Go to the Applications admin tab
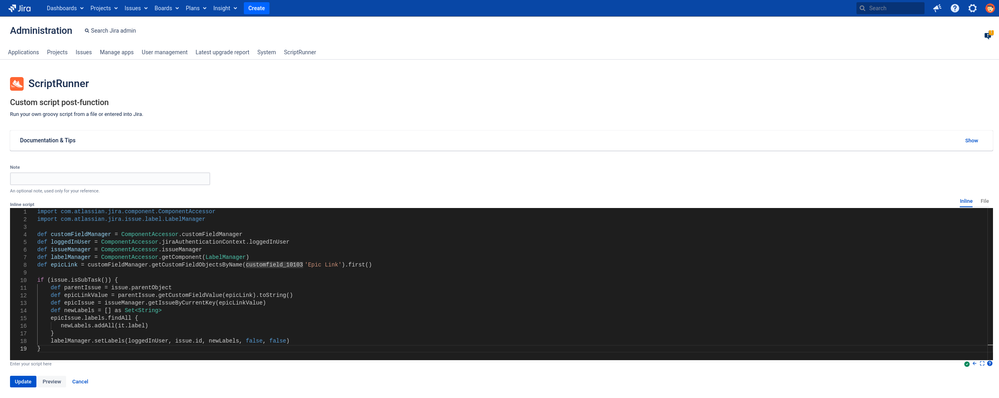Screen dimensions: 999x398 (x=24, y=52)
